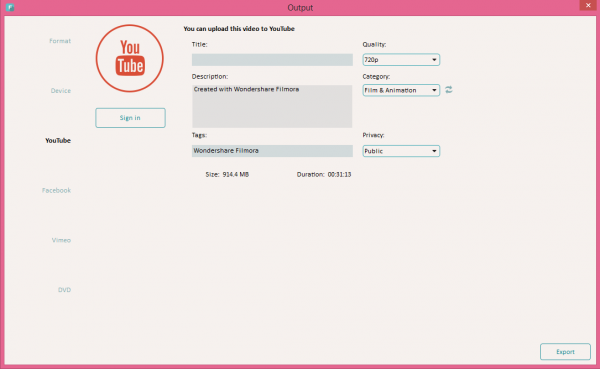Open the Privacy dropdown showing Public

point(401,151)
